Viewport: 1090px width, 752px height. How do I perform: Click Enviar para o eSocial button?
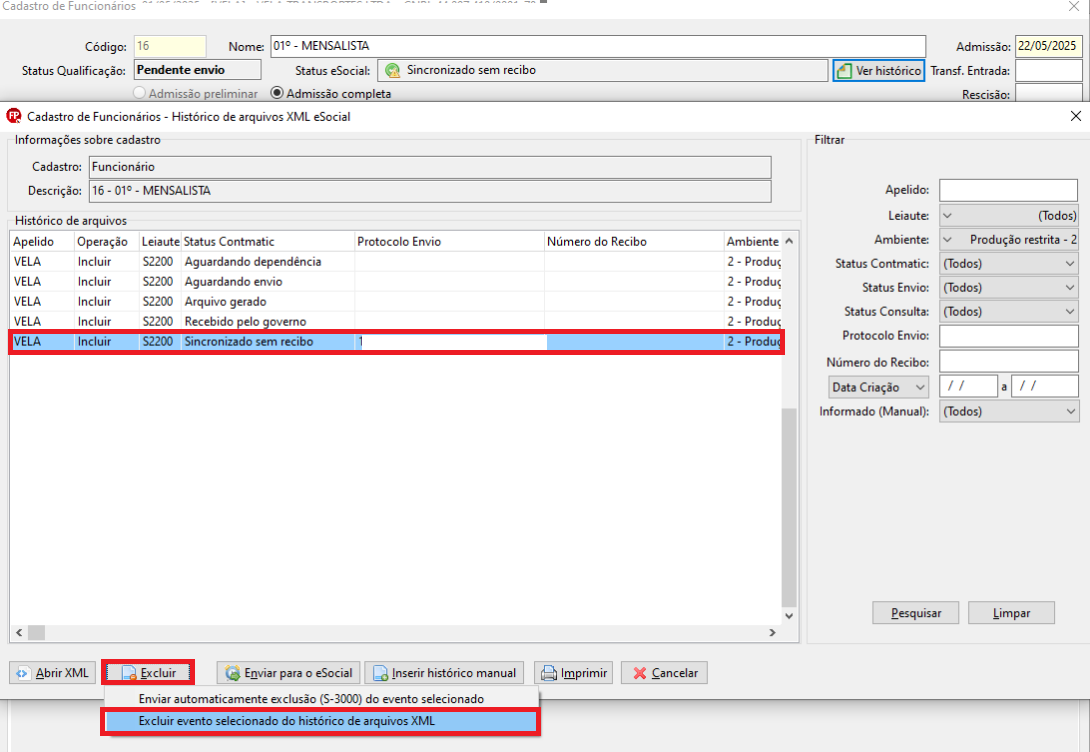288,673
